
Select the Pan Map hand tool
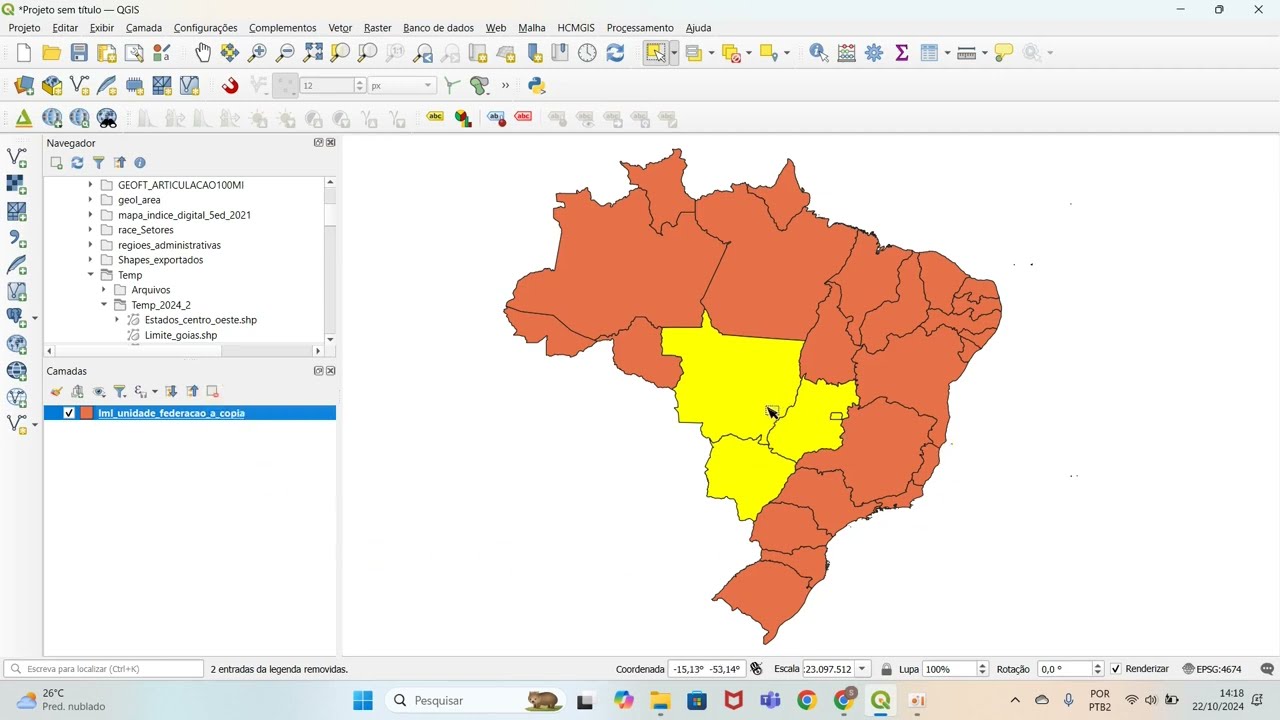203,53
